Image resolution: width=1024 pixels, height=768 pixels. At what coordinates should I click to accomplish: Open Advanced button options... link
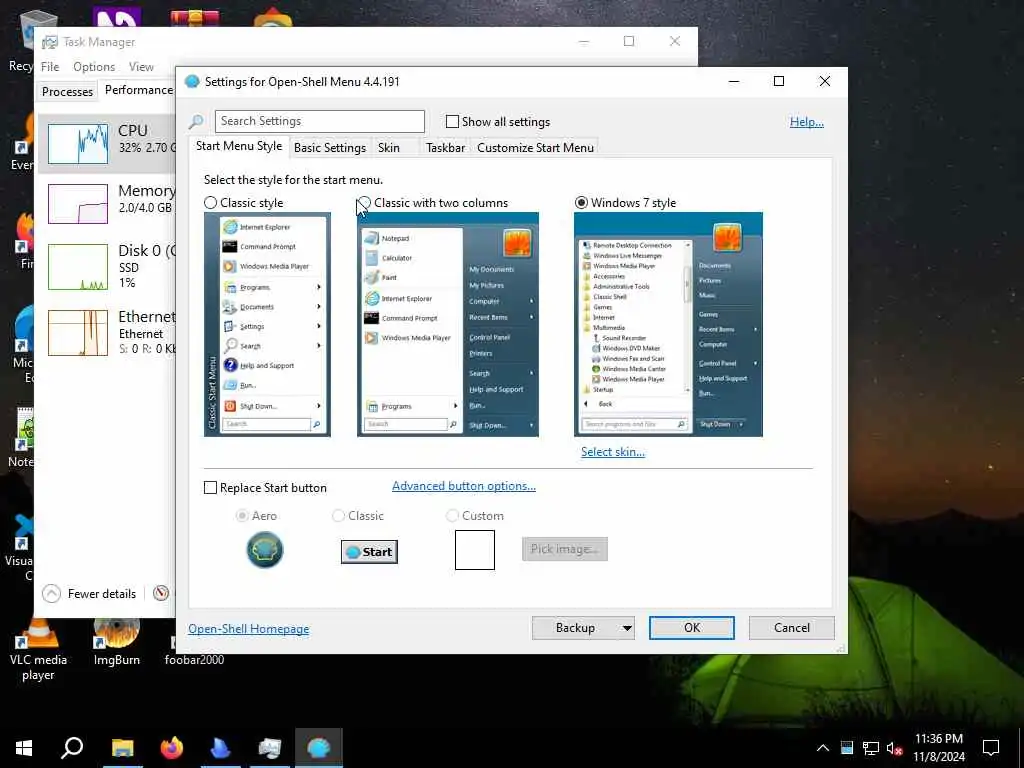point(464,486)
